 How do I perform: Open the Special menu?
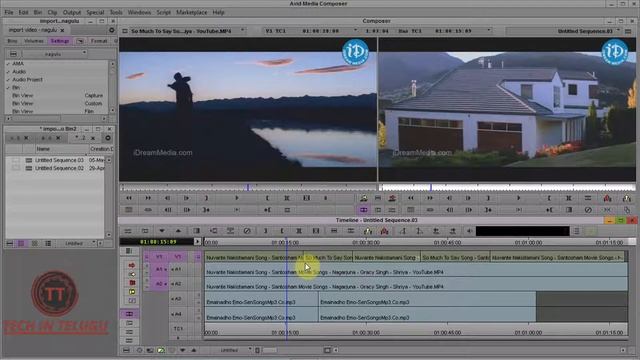tap(95, 13)
